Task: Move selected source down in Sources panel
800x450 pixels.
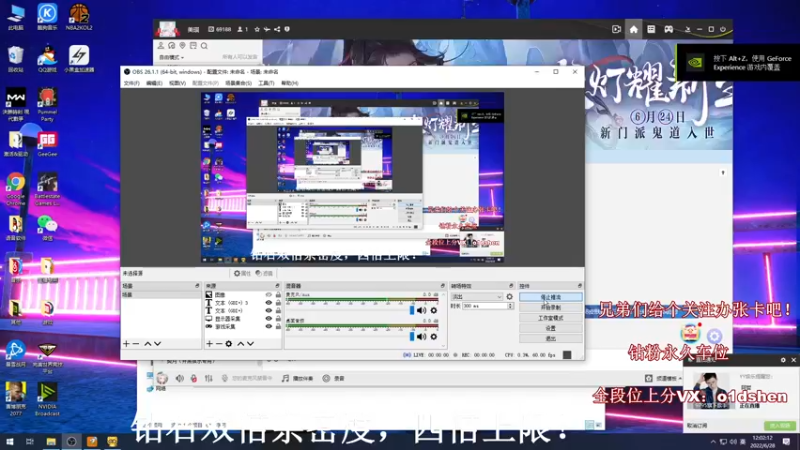Action: (251, 344)
